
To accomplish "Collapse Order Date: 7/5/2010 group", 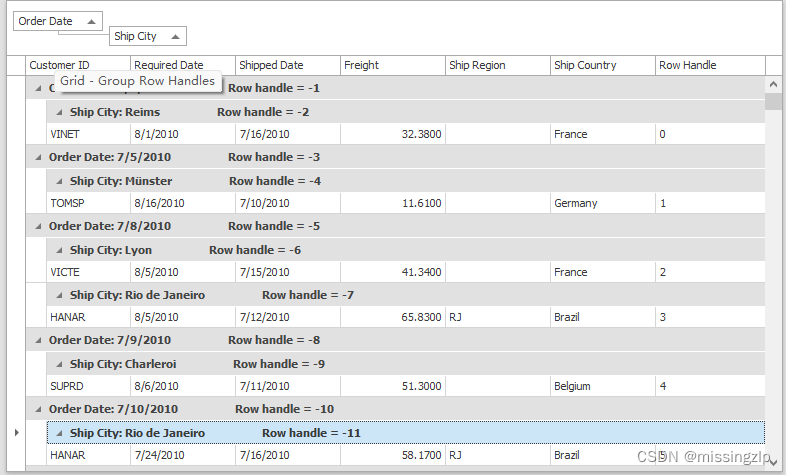I will [38, 157].
